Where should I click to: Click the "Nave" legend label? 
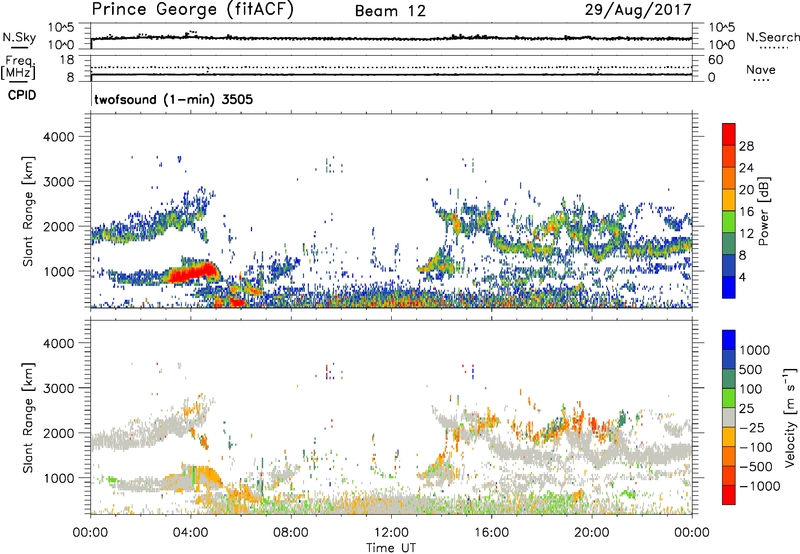[x=761, y=69]
